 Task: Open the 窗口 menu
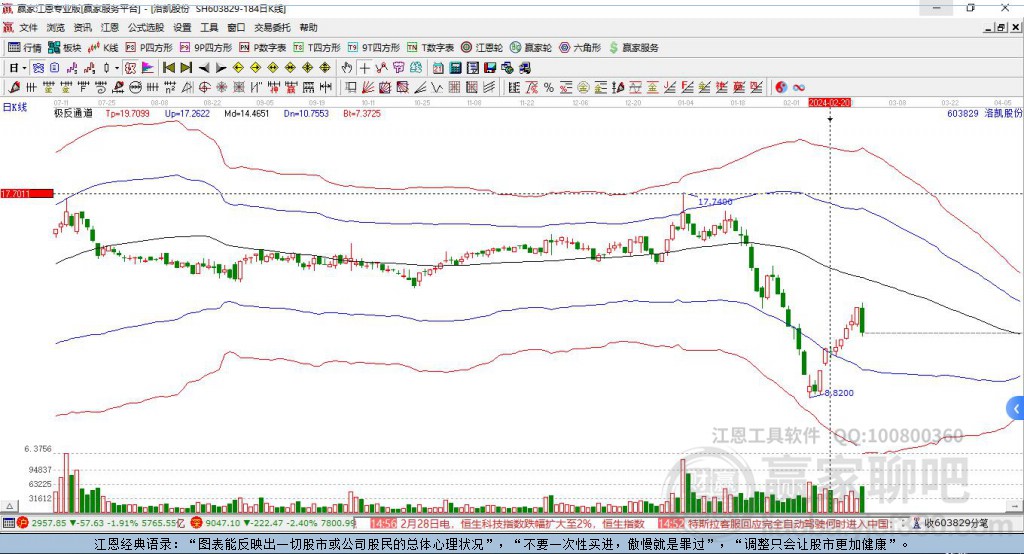tap(236, 27)
